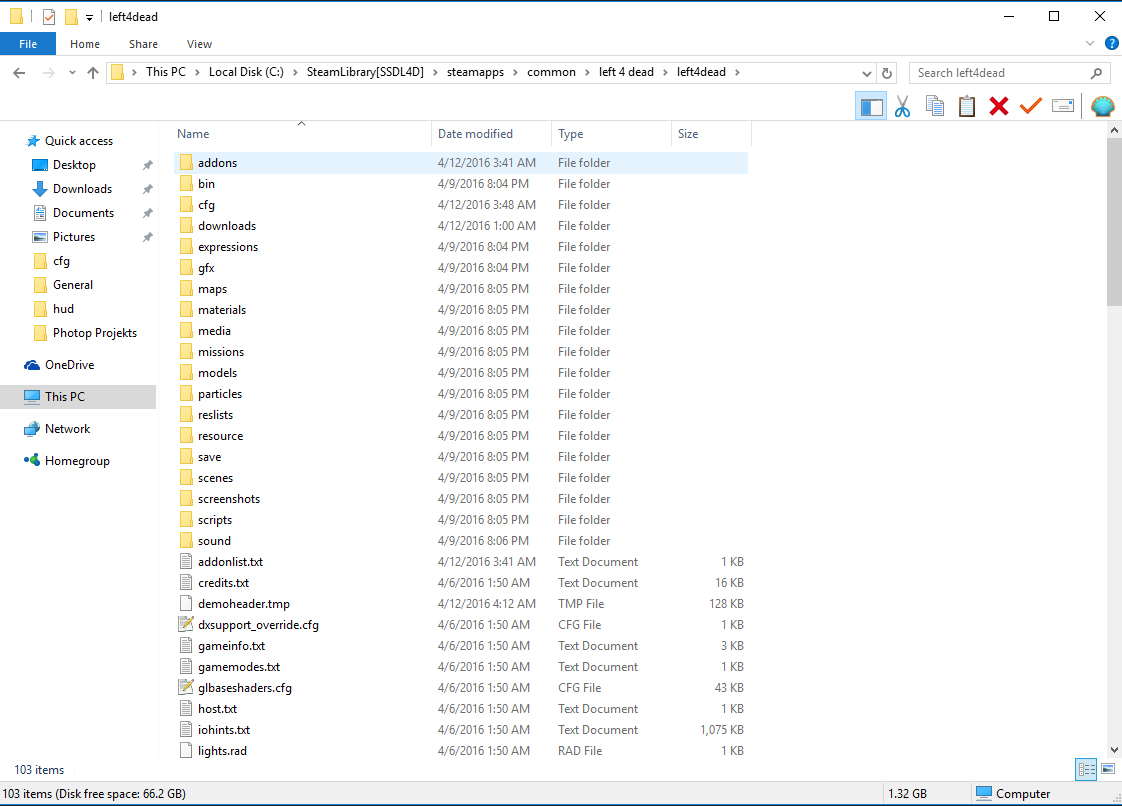The height and width of the screenshot is (806, 1122).
Task: Click 'left 4 dead' breadcrumb segment
Action: (x=626, y=72)
